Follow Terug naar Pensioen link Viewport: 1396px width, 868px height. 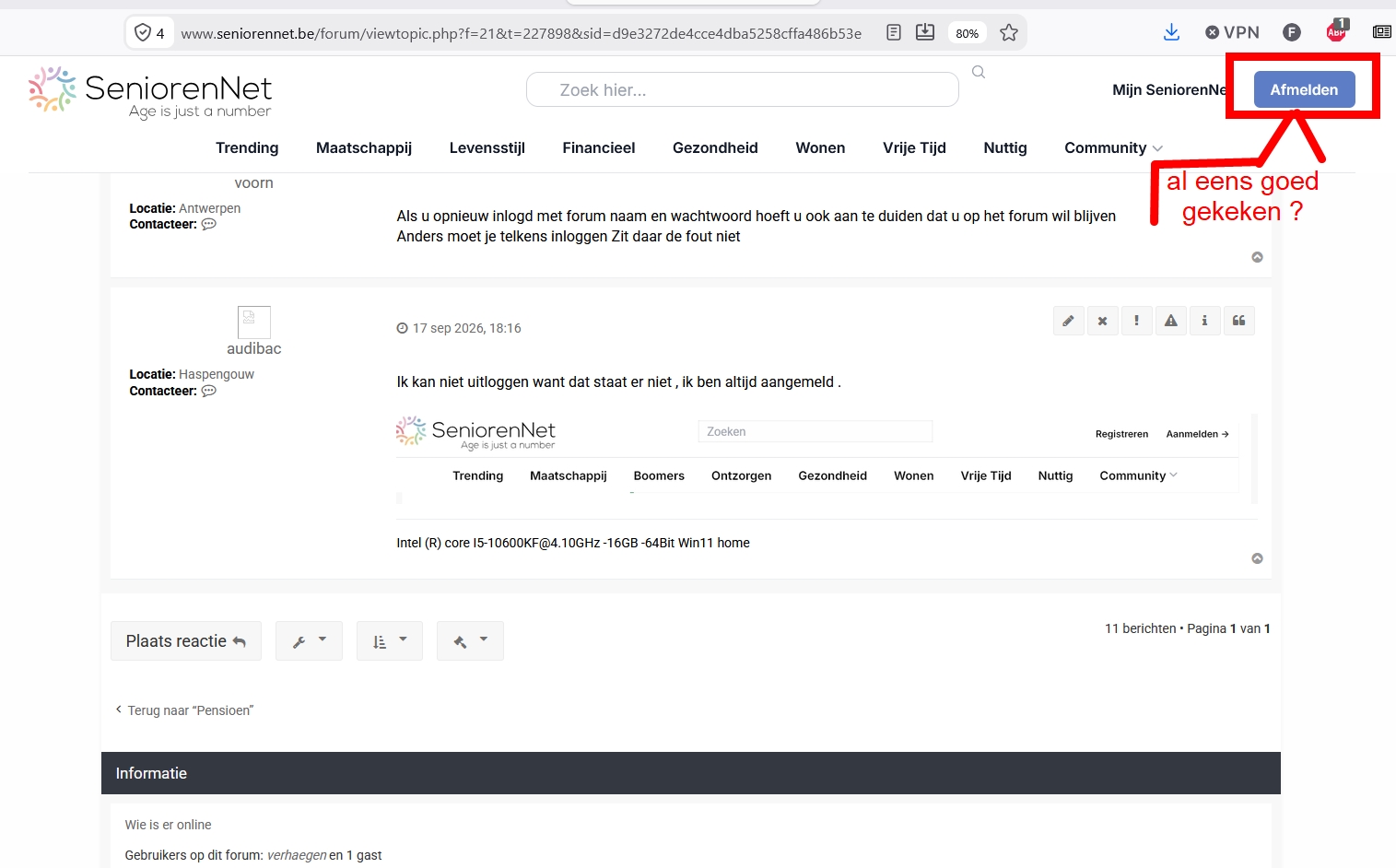coord(184,710)
